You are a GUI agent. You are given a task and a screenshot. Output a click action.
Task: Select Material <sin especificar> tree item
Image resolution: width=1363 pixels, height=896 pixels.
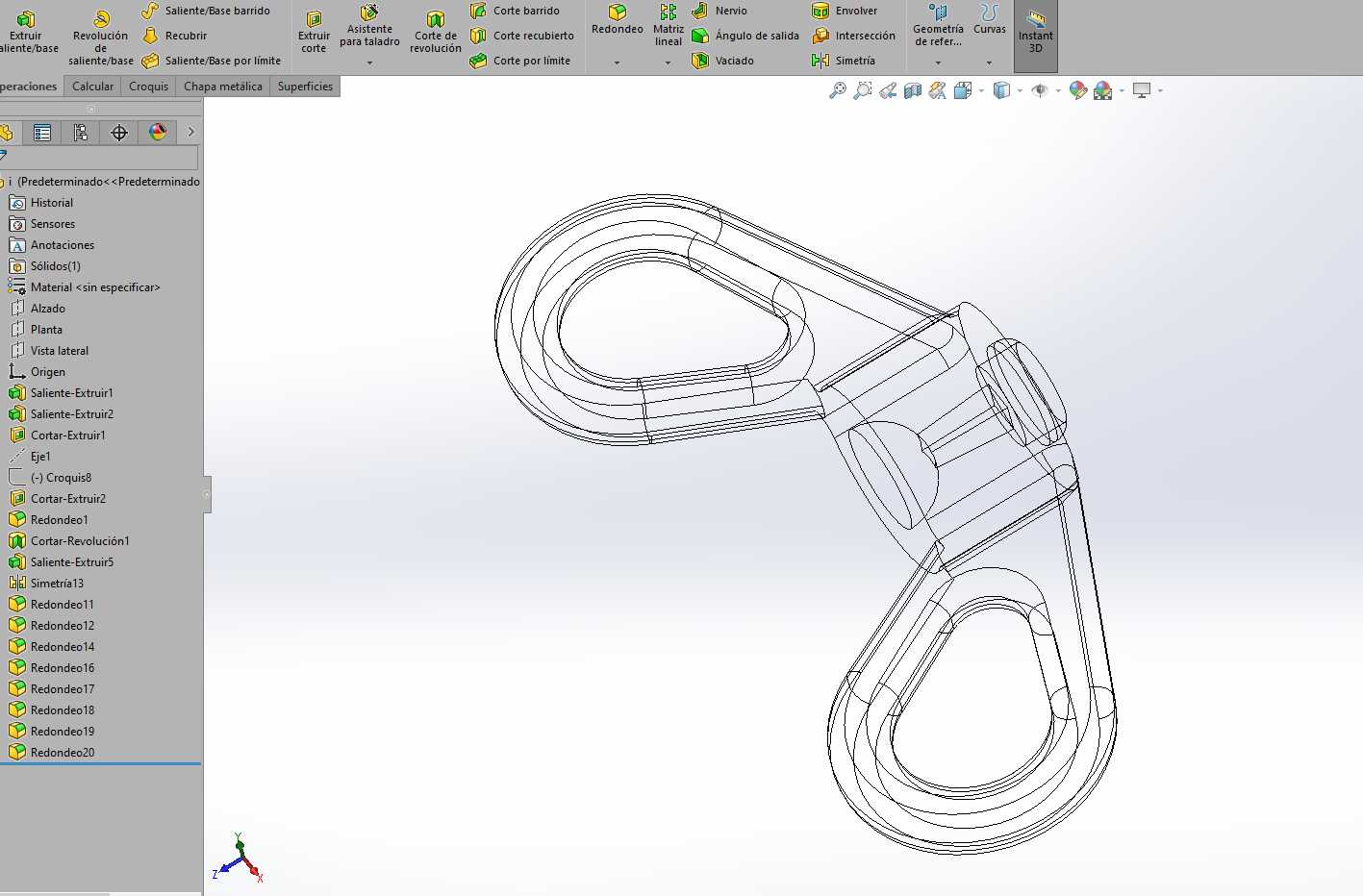95,287
